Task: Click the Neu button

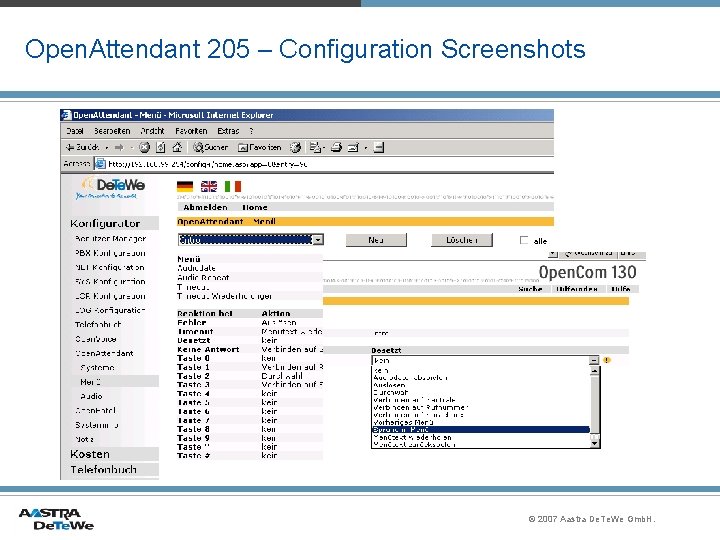Action: coord(376,240)
